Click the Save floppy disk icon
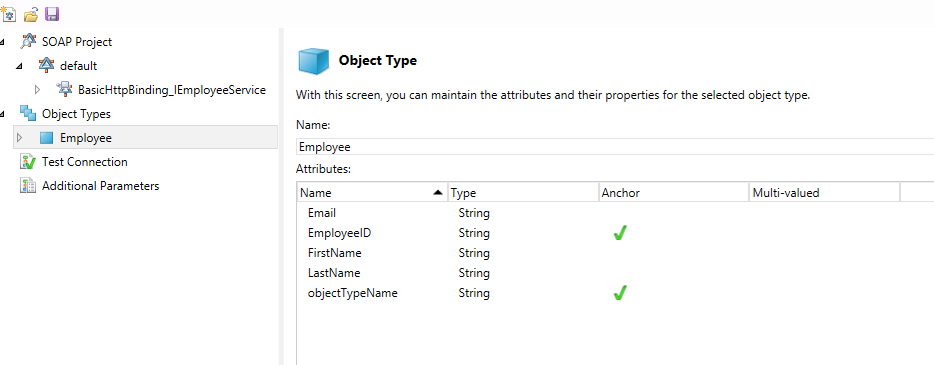934x365 pixels. tap(52, 14)
